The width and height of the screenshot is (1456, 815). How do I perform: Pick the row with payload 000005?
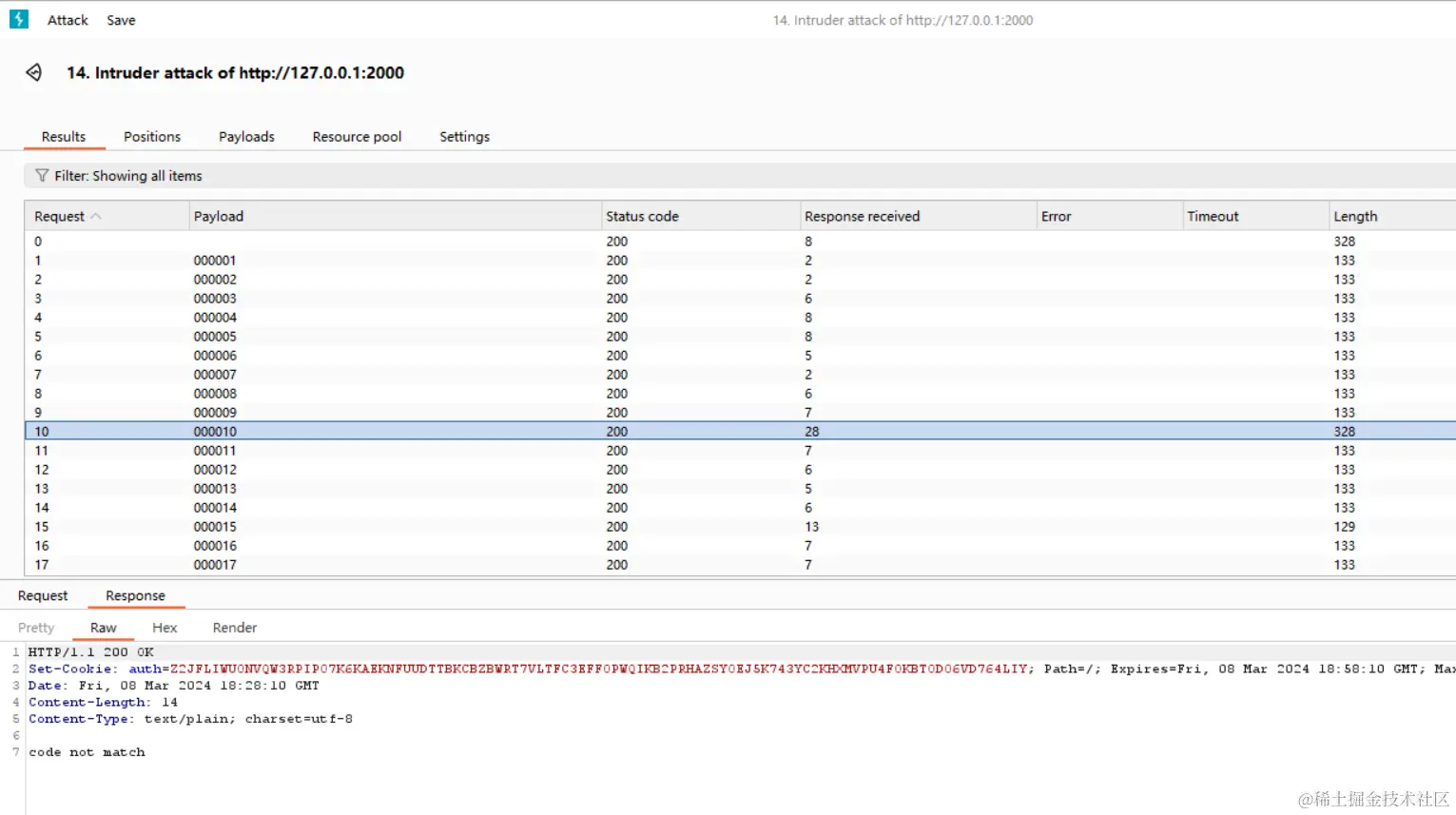click(x=740, y=337)
